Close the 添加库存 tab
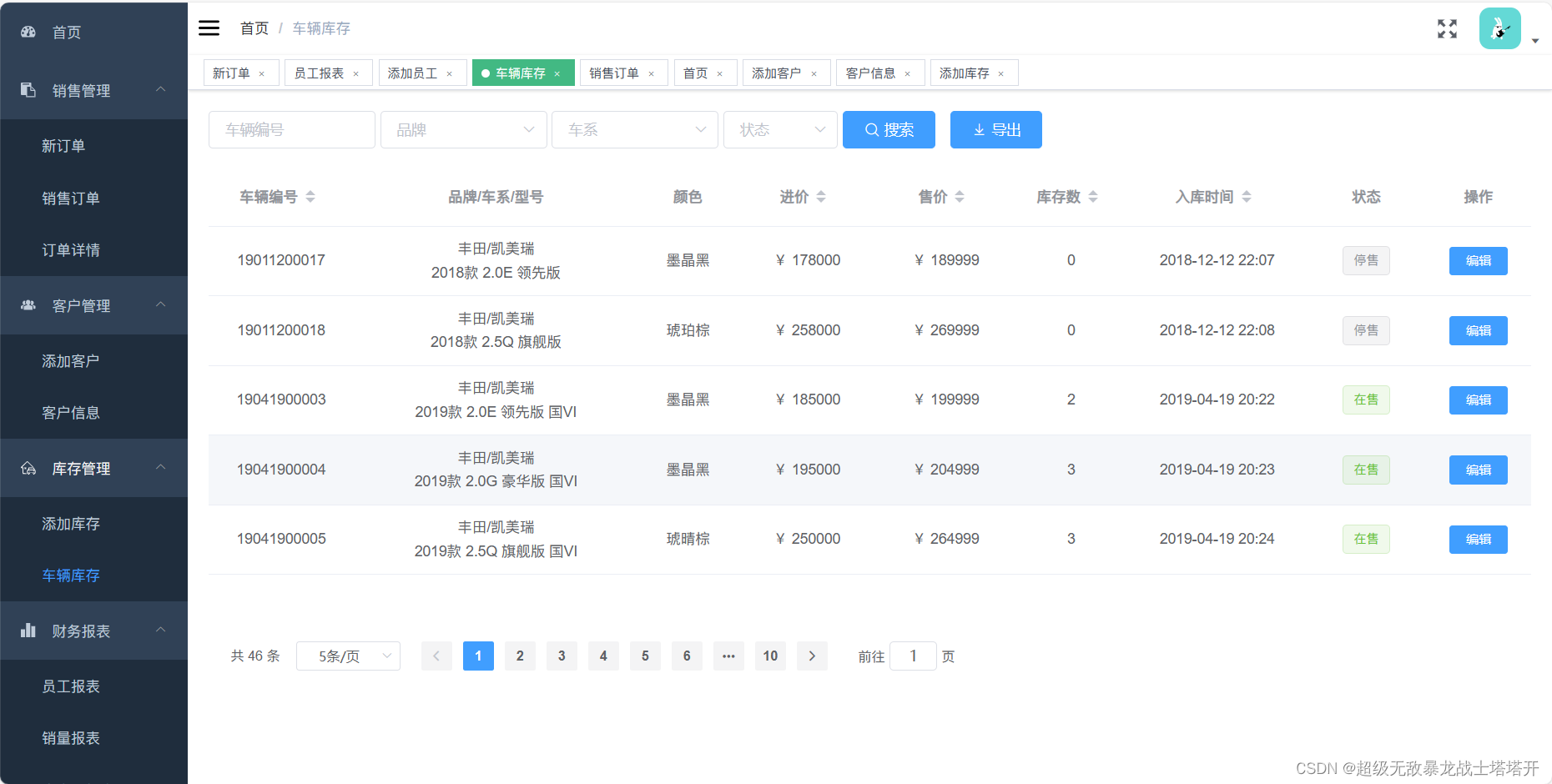Viewport: 1552px width, 784px height. pyautogui.click(x=1000, y=73)
